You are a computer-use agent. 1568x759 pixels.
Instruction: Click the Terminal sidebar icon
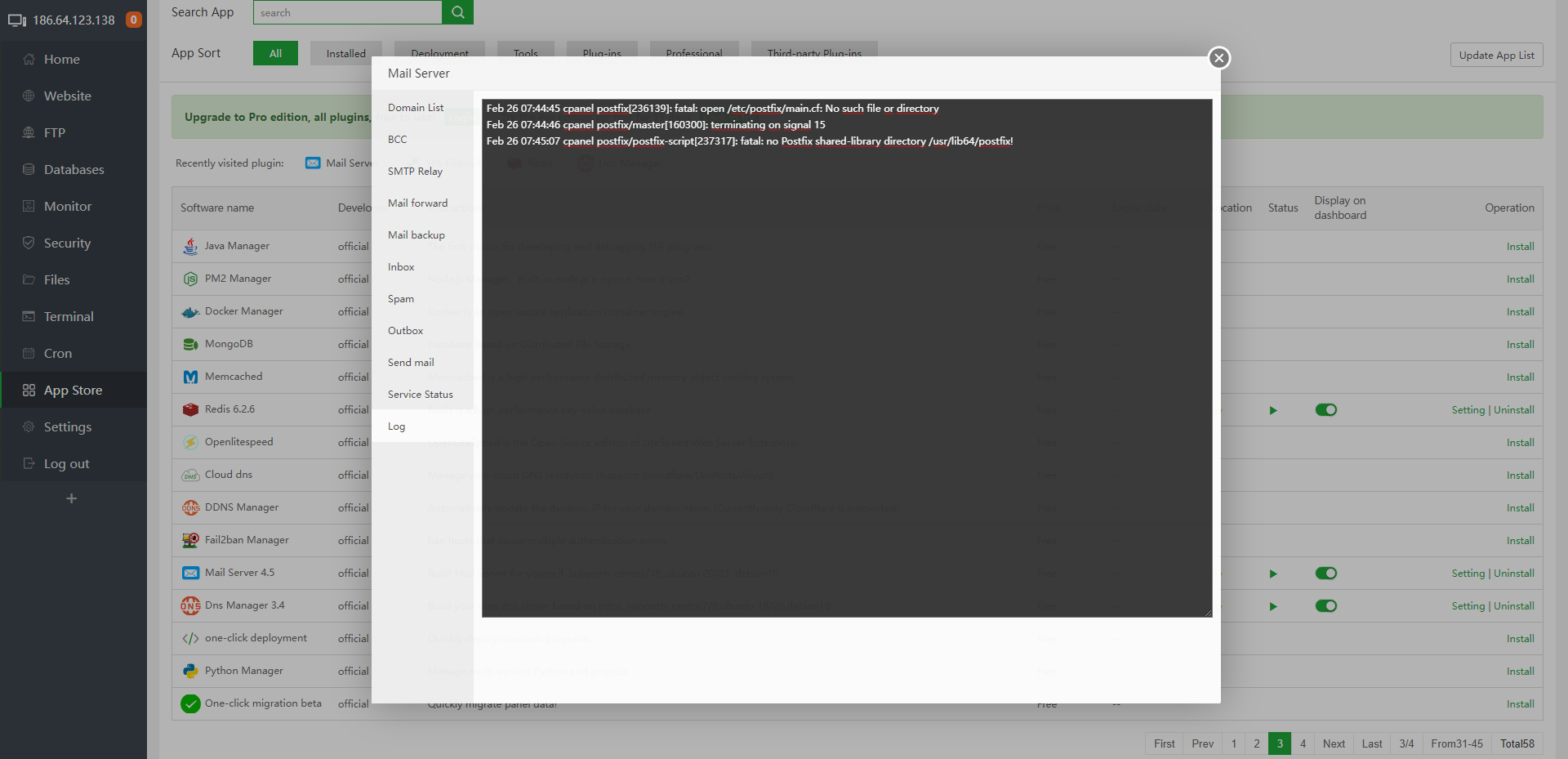[29, 316]
